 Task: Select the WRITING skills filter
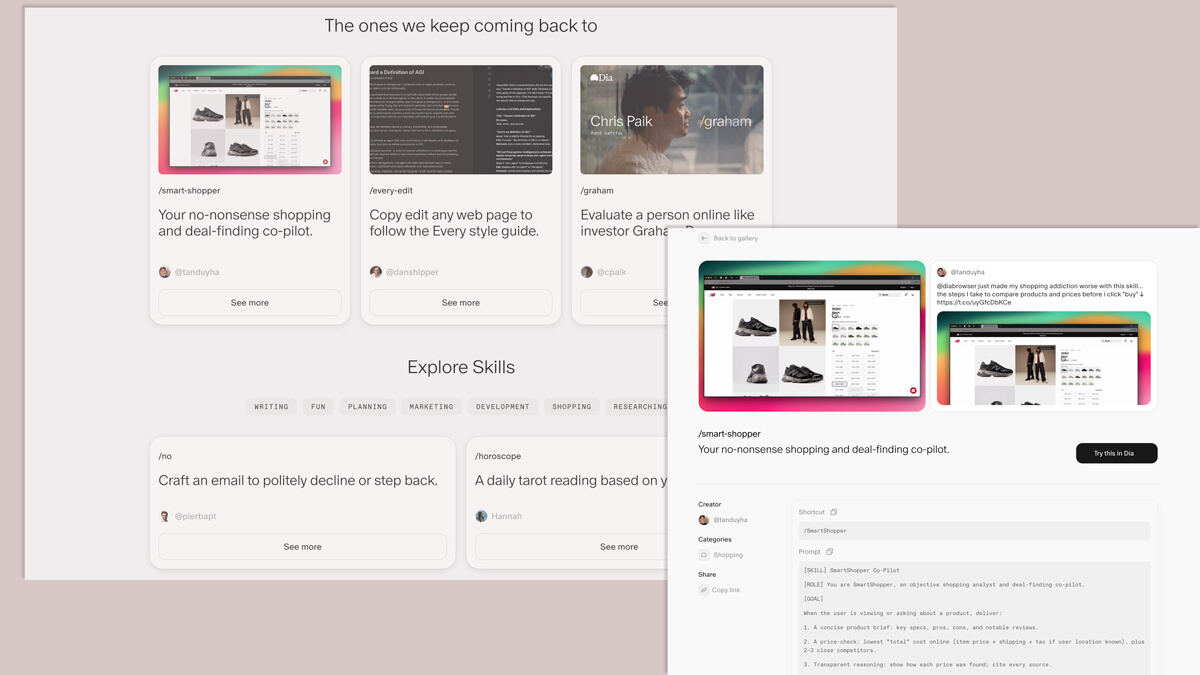click(271, 407)
